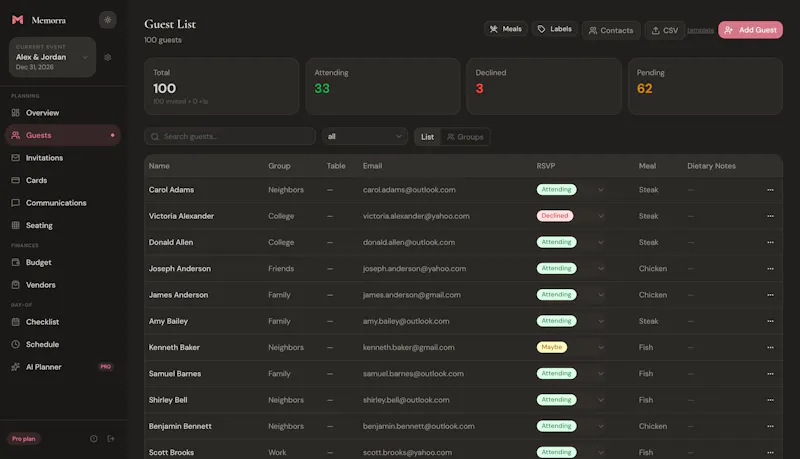
Task: Click the Total 100 stat card
Action: [x=221, y=86]
